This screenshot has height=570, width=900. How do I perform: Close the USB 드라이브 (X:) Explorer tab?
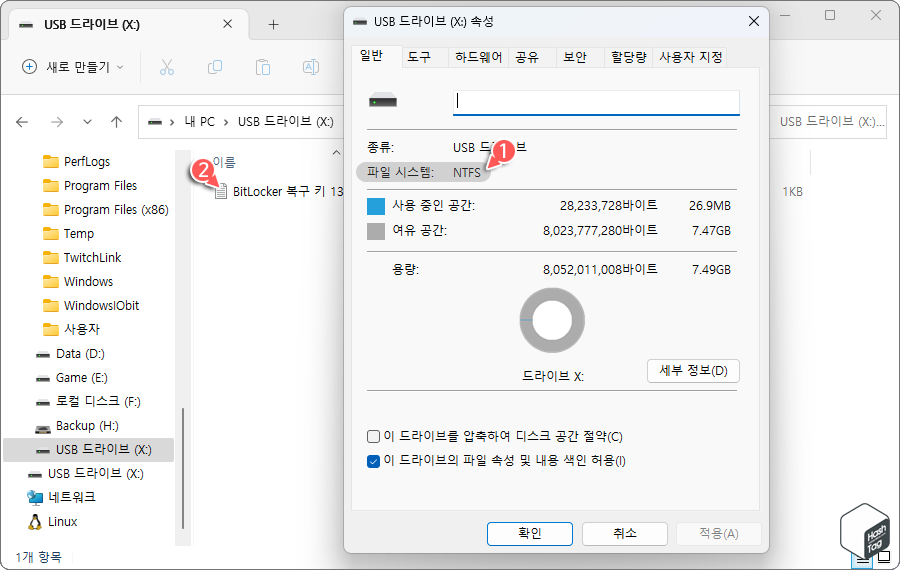point(227,24)
